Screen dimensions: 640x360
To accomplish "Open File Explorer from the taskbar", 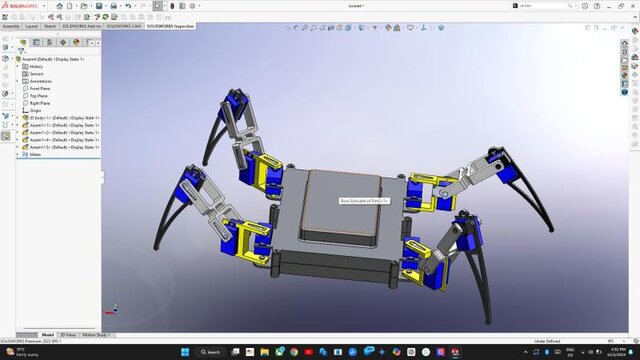I will (264, 352).
